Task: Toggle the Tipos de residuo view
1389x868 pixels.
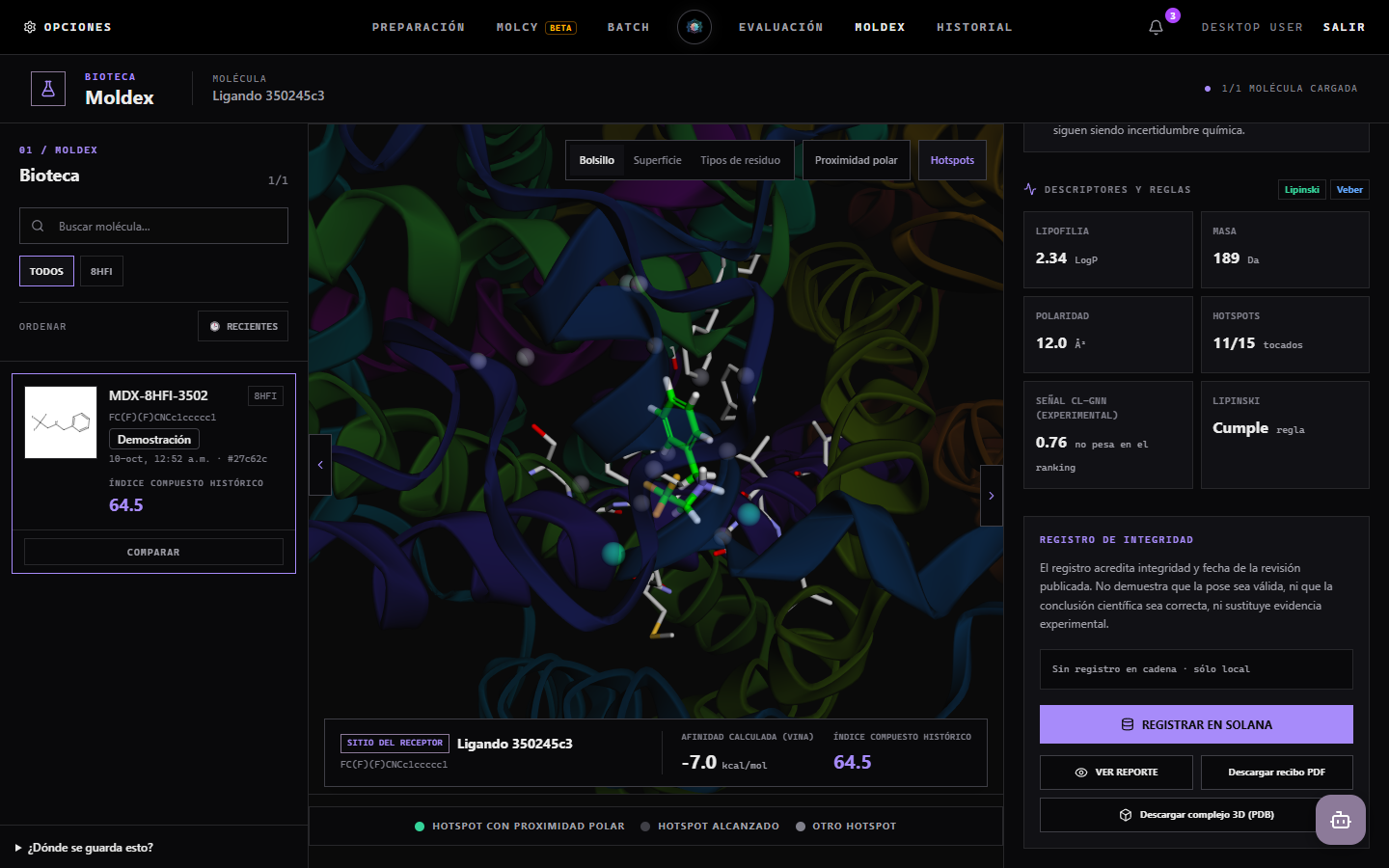Action: pos(741,160)
